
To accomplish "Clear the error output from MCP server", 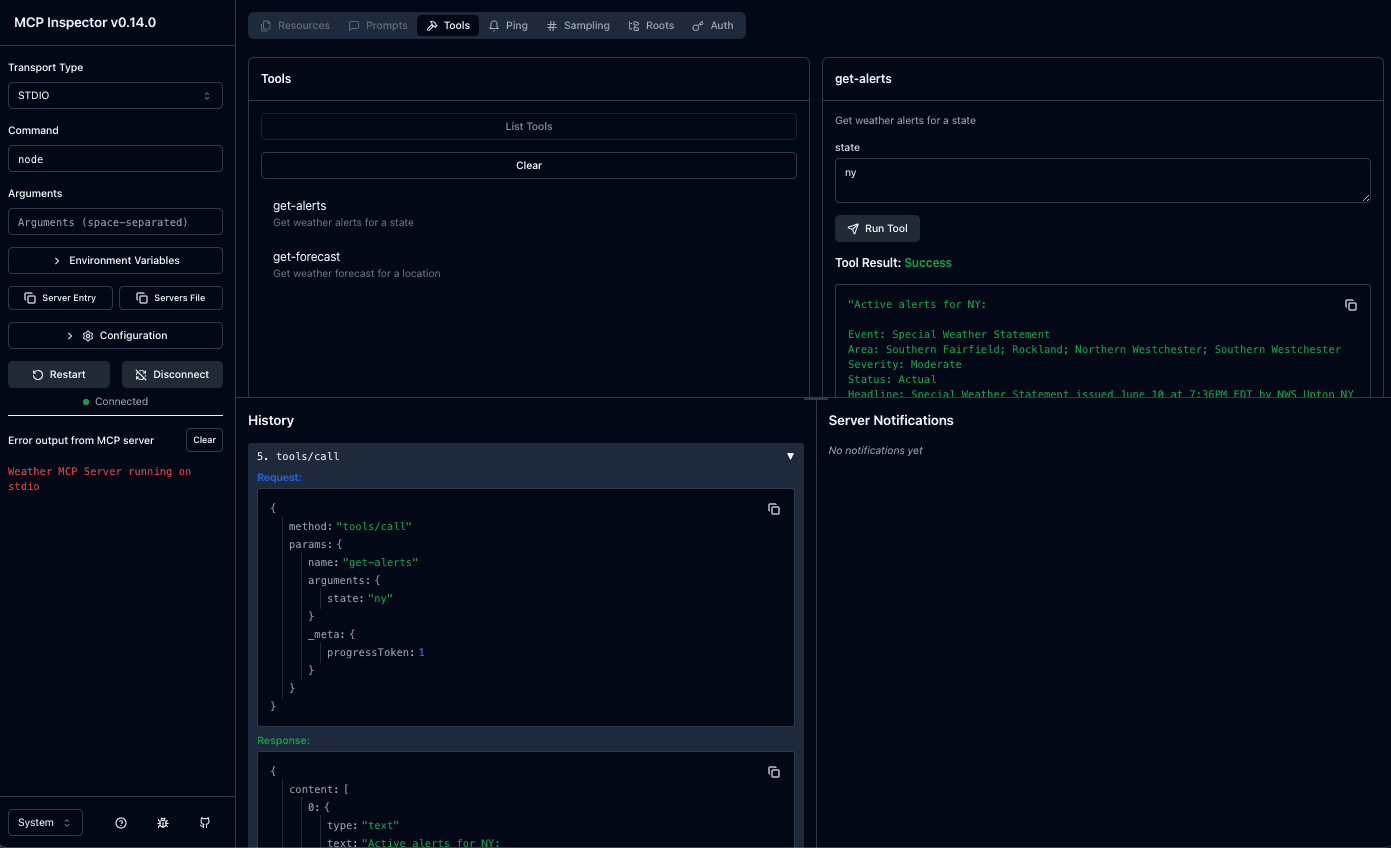I will coord(204,440).
